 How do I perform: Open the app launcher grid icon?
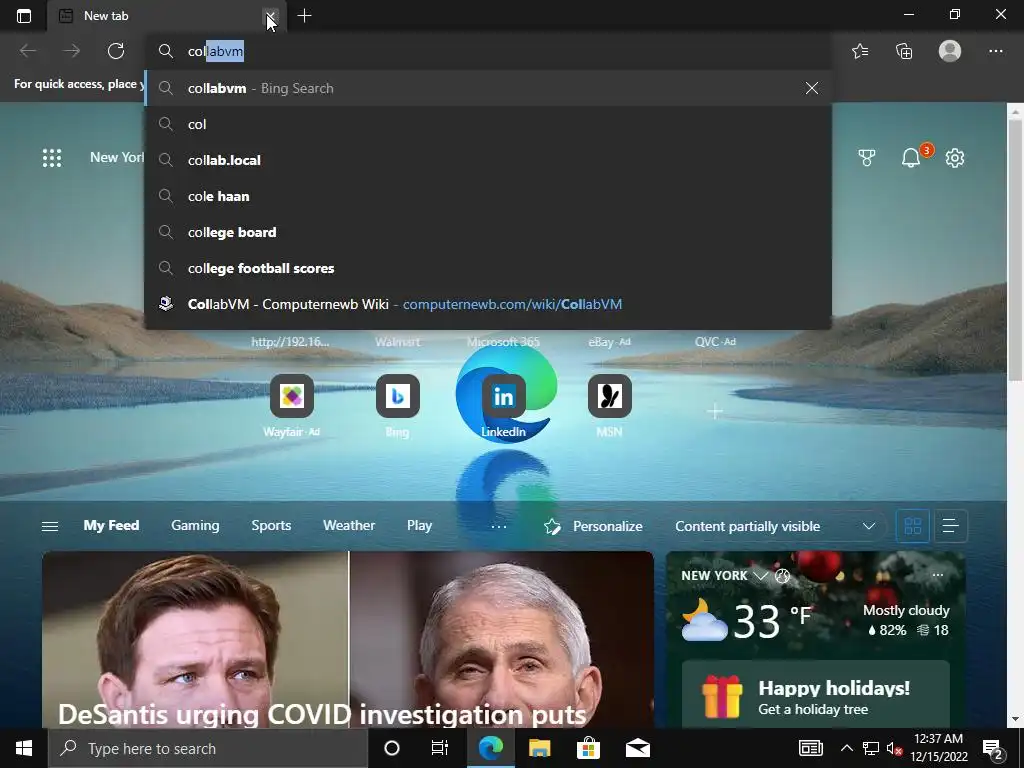coord(52,157)
